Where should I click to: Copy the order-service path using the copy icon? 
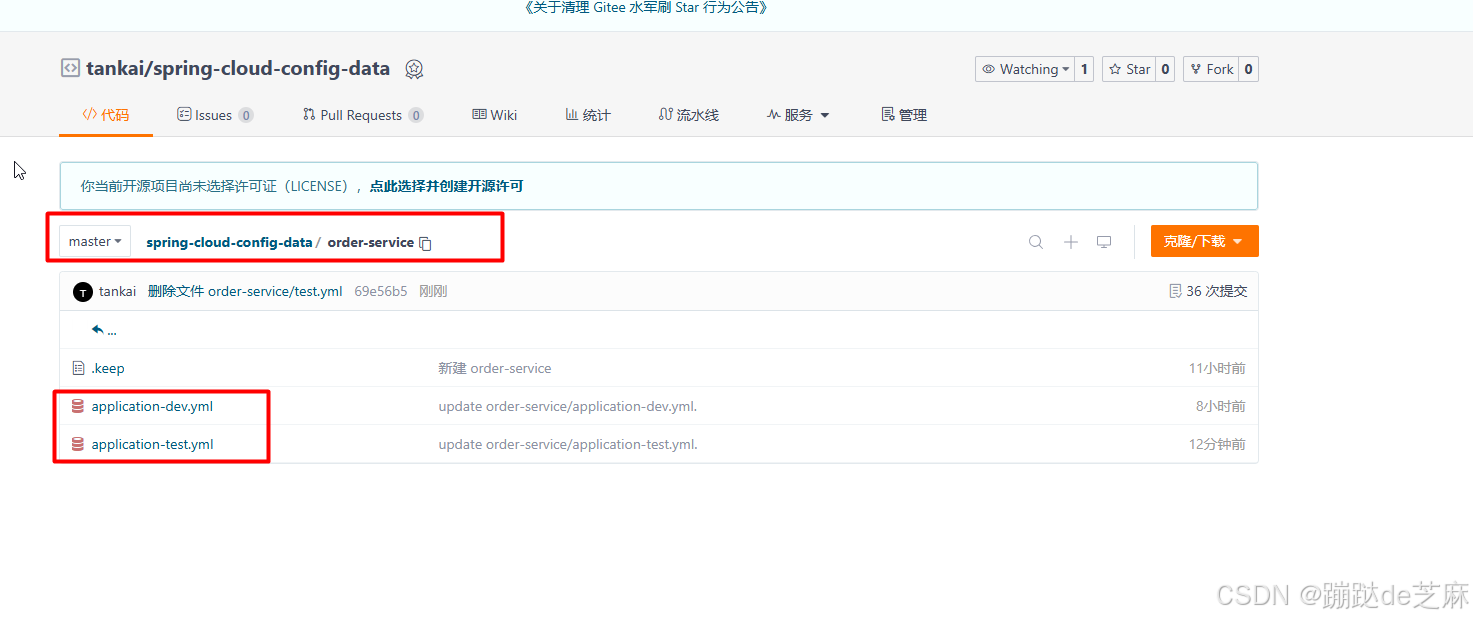(x=425, y=242)
